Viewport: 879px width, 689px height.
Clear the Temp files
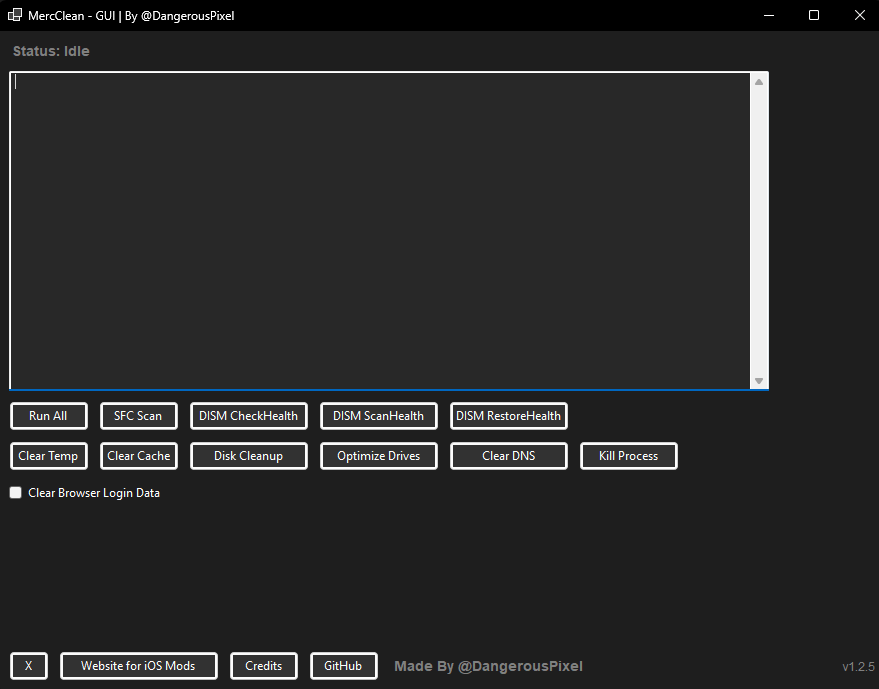(48, 455)
